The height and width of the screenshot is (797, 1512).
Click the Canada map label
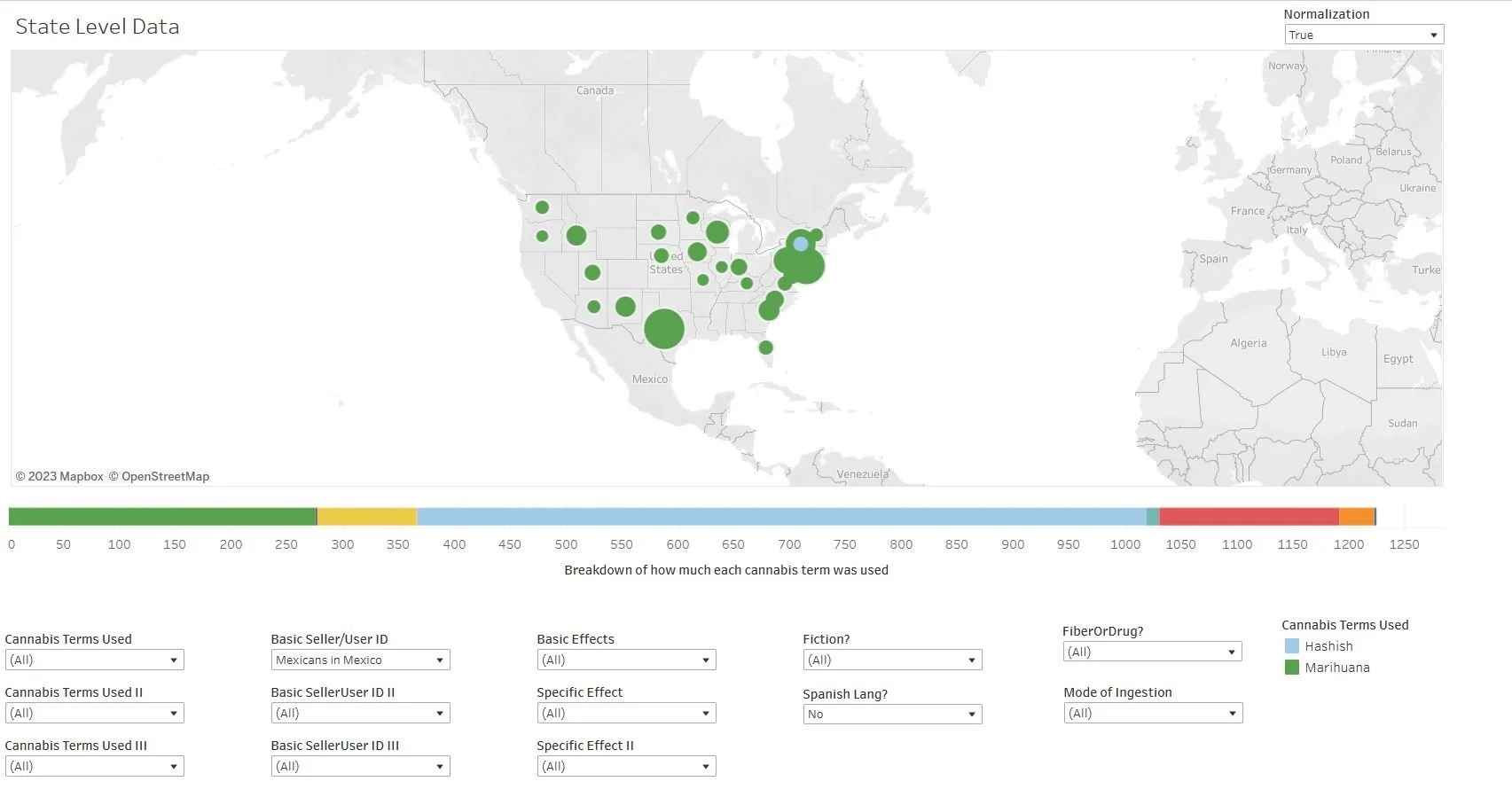[595, 90]
